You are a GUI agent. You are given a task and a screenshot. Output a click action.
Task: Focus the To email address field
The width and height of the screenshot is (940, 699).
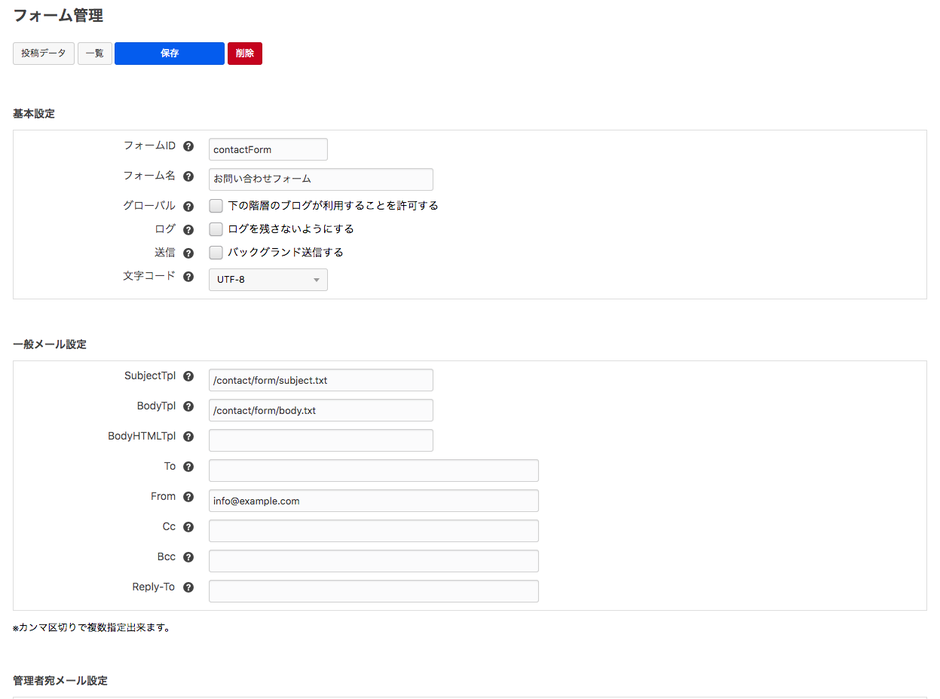click(x=373, y=470)
